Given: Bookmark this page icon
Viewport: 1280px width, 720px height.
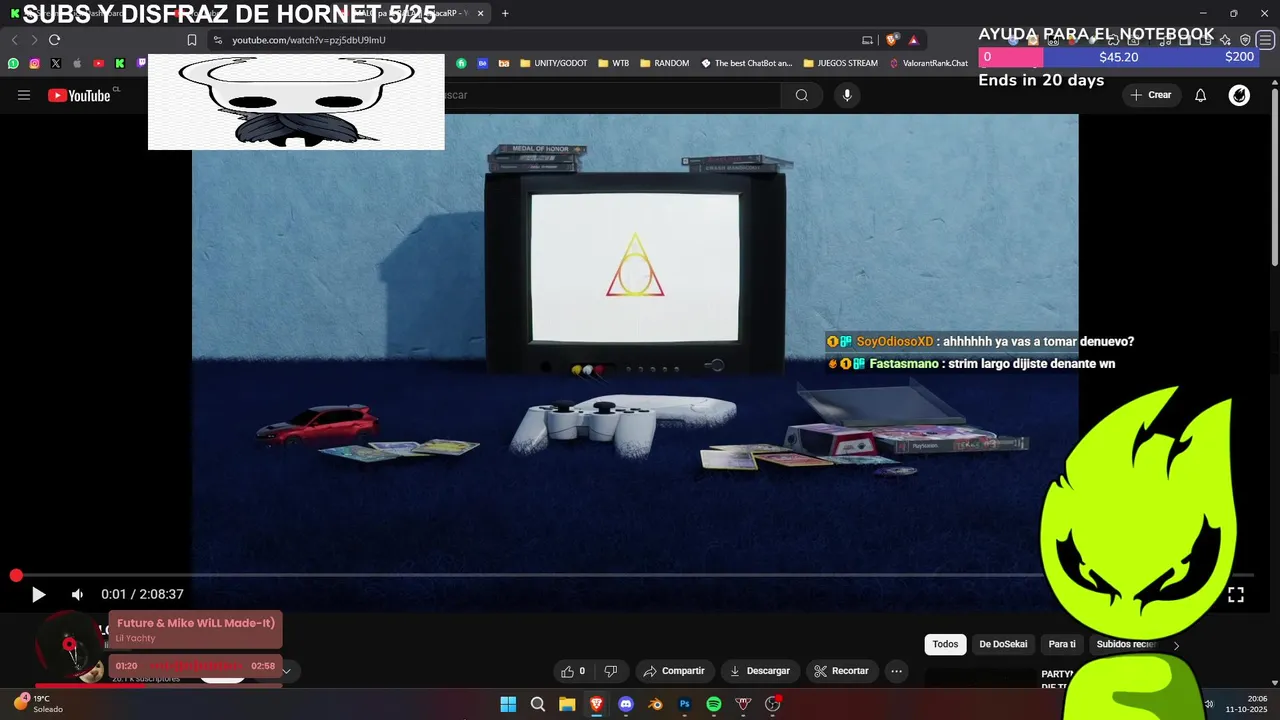Looking at the screenshot, I should click(x=191, y=40).
